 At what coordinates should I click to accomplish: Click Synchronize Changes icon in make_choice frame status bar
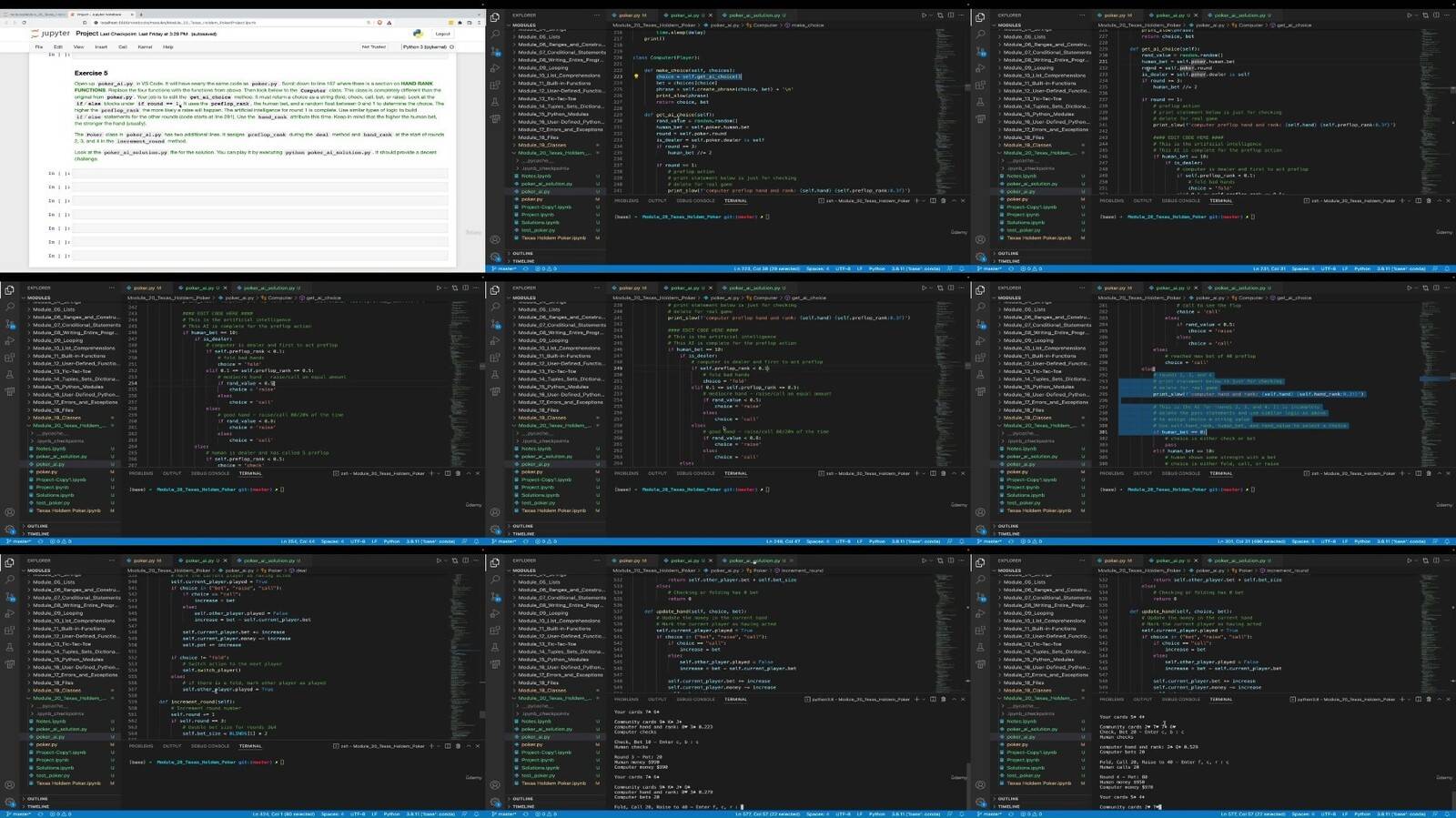pos(524,268)
